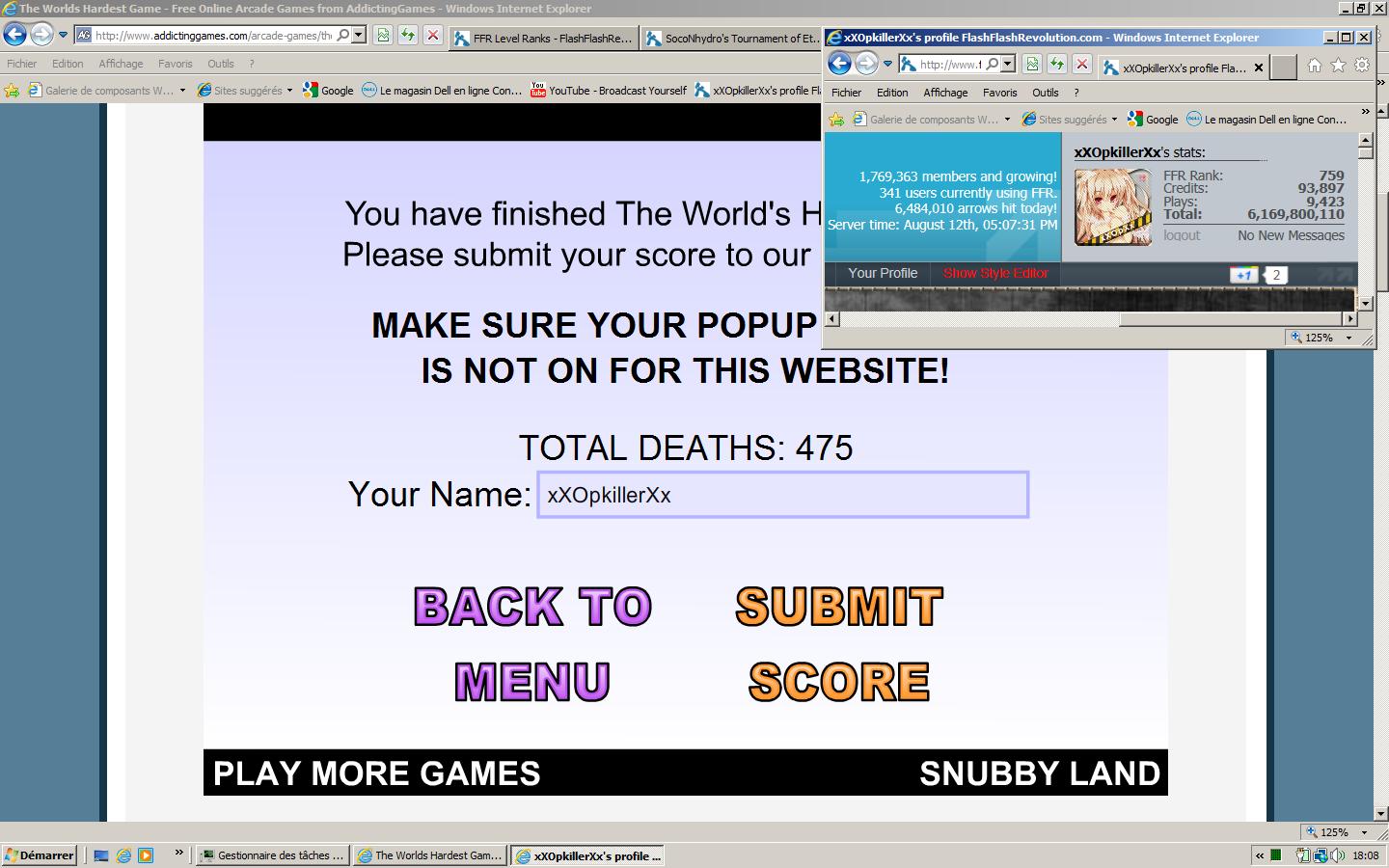The image size is (1389, 868).
Task: Expand Sites suggérés dropdown in main window
Action: click(289, 91)
